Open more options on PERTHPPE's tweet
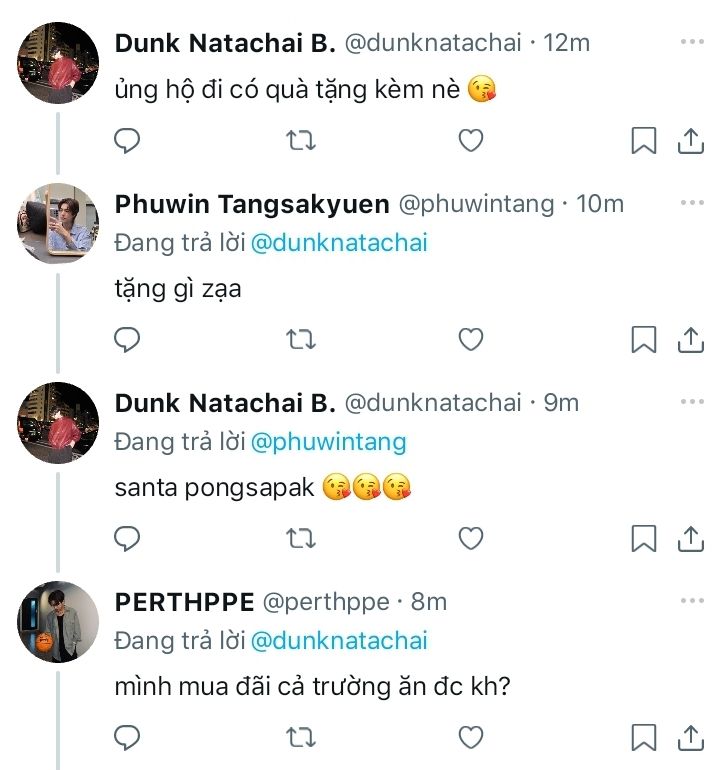The width and height of the screenshot is (720, 770). [x=692, y=602]
